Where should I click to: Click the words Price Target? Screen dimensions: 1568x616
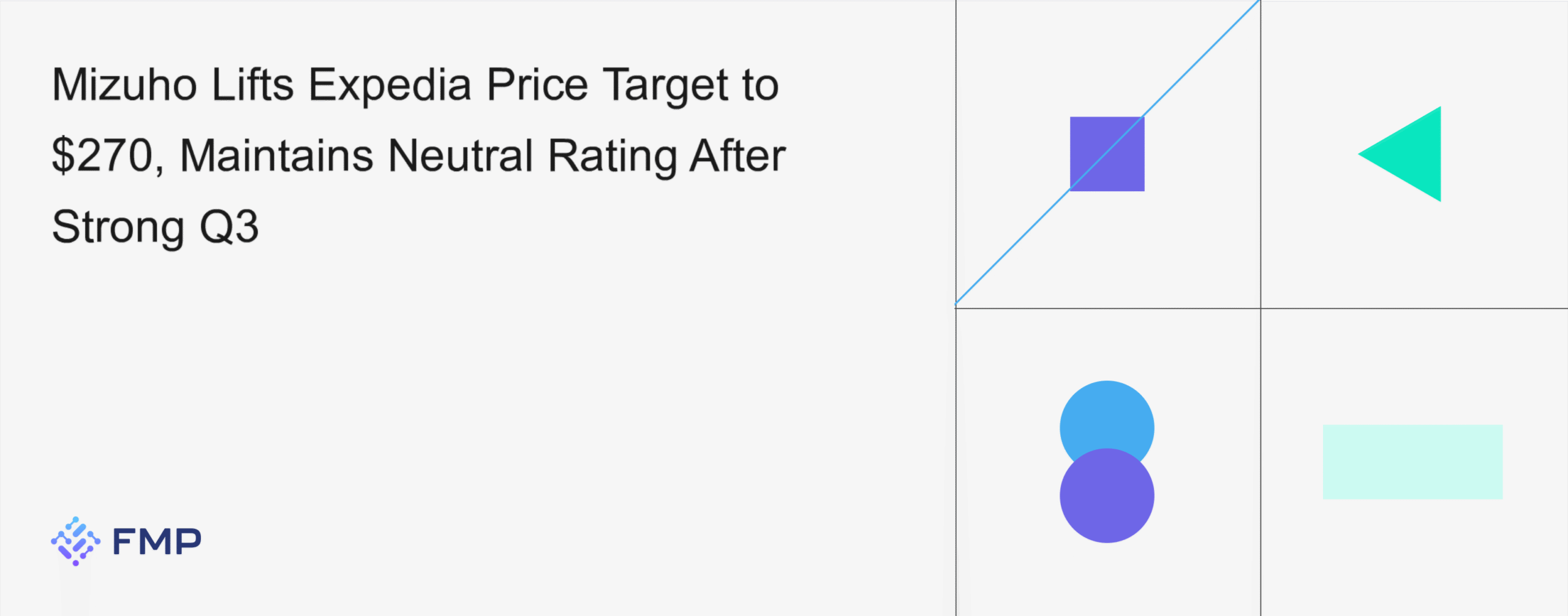[608, 85]
